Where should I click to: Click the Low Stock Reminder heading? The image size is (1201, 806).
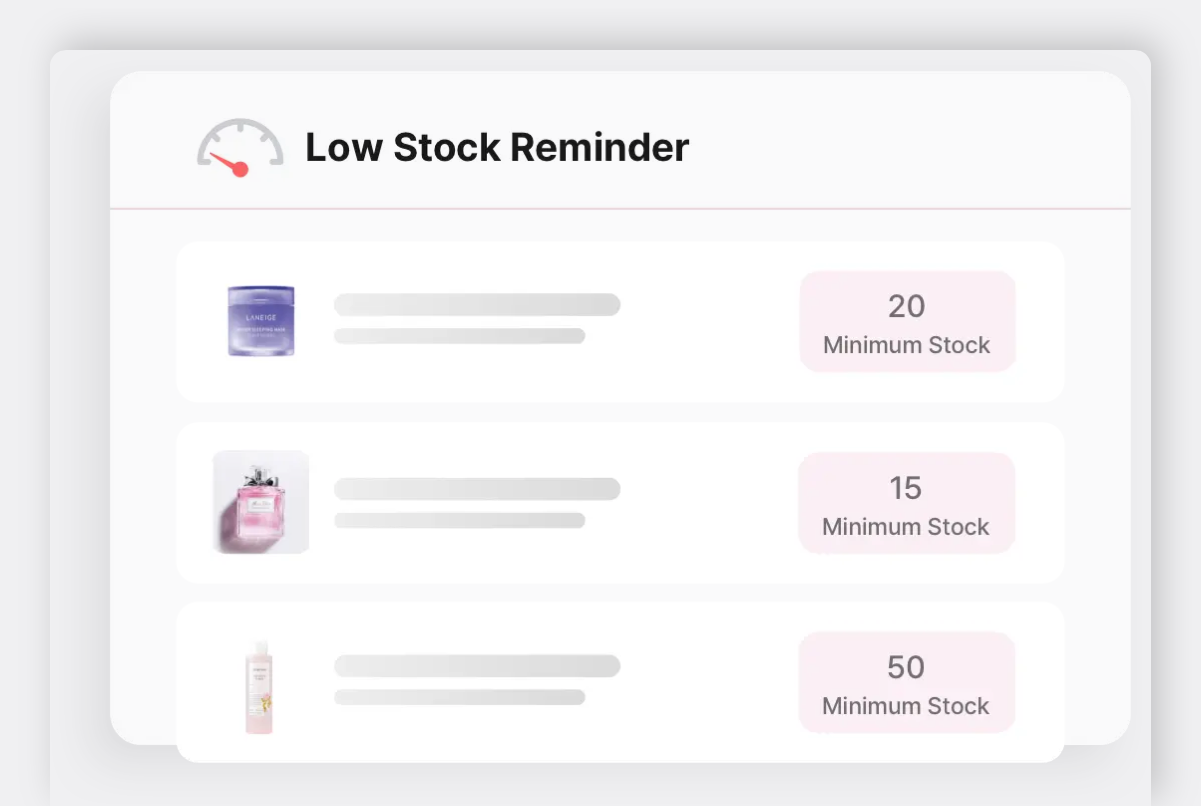[496, 148]
